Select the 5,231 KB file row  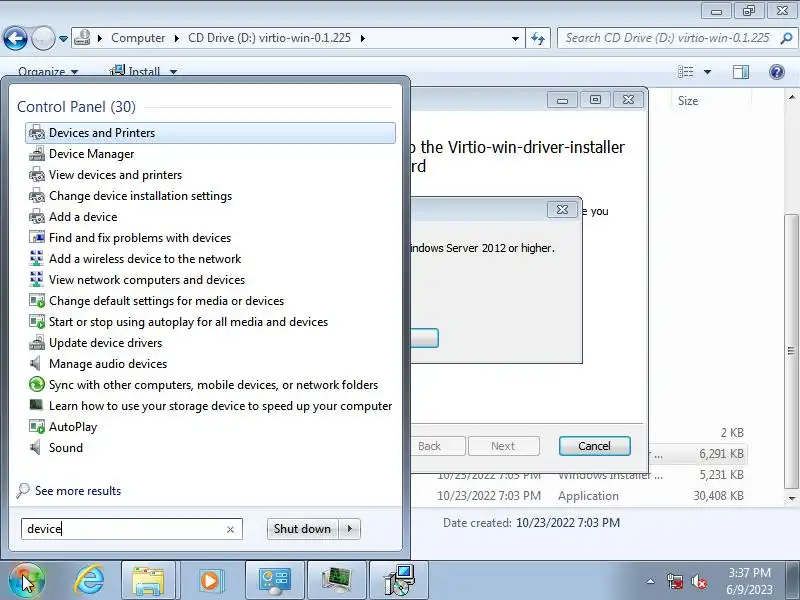point(579,475)
